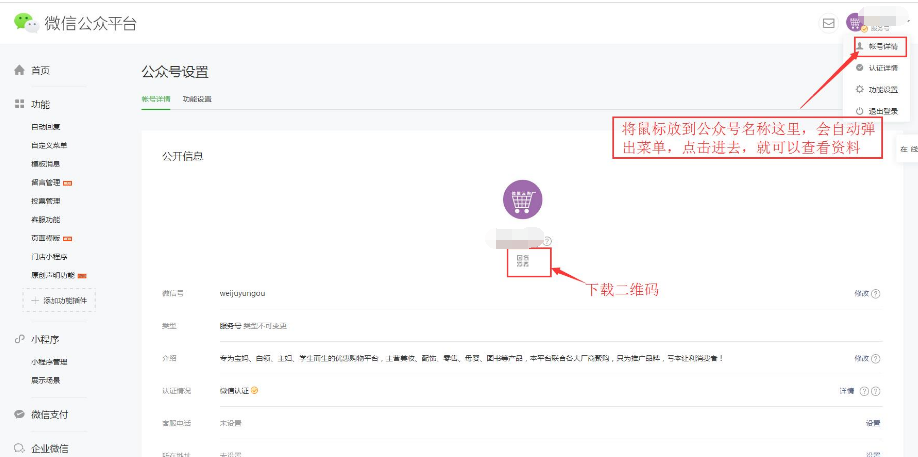918x457 pixels.
Task: Switch to the 功能设置 tab
Action: (197, 99)
